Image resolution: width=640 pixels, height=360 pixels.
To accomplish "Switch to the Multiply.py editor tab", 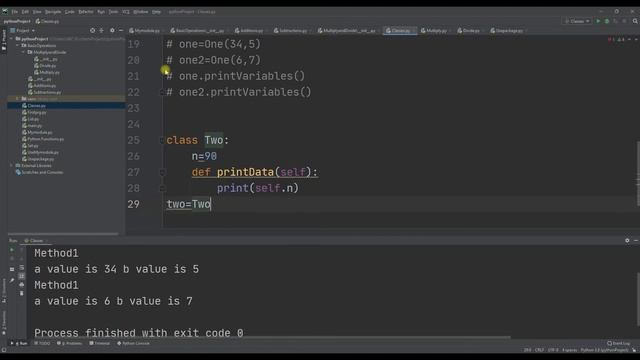I will [434, 31].
